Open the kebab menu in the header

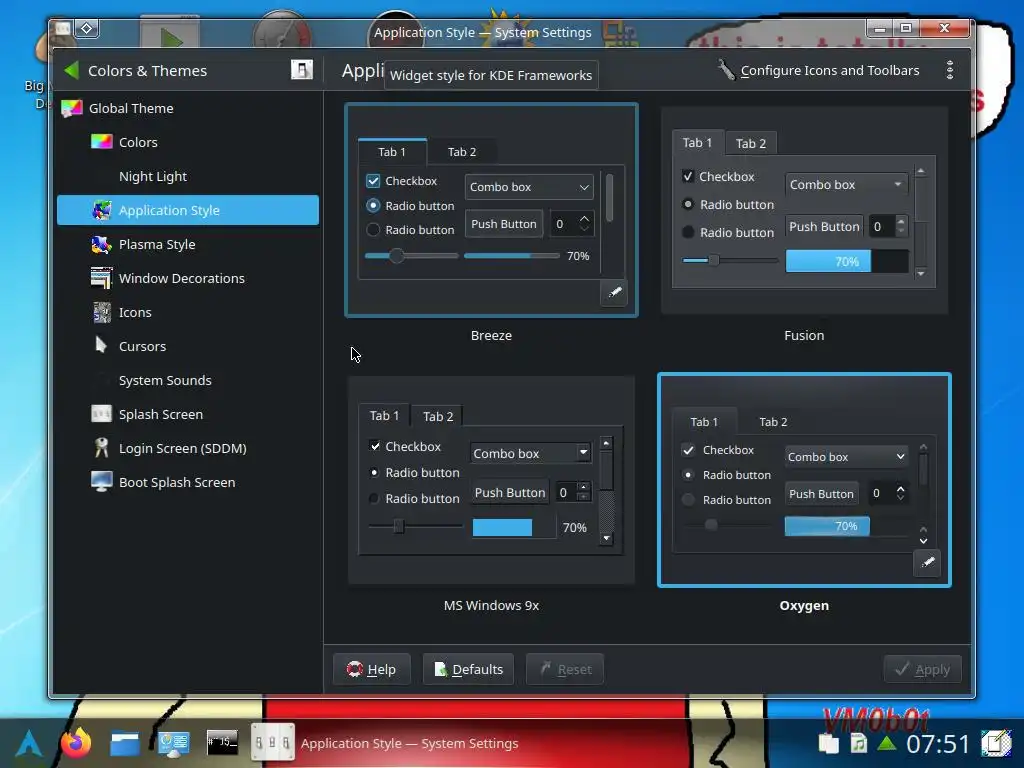(950, 70)
